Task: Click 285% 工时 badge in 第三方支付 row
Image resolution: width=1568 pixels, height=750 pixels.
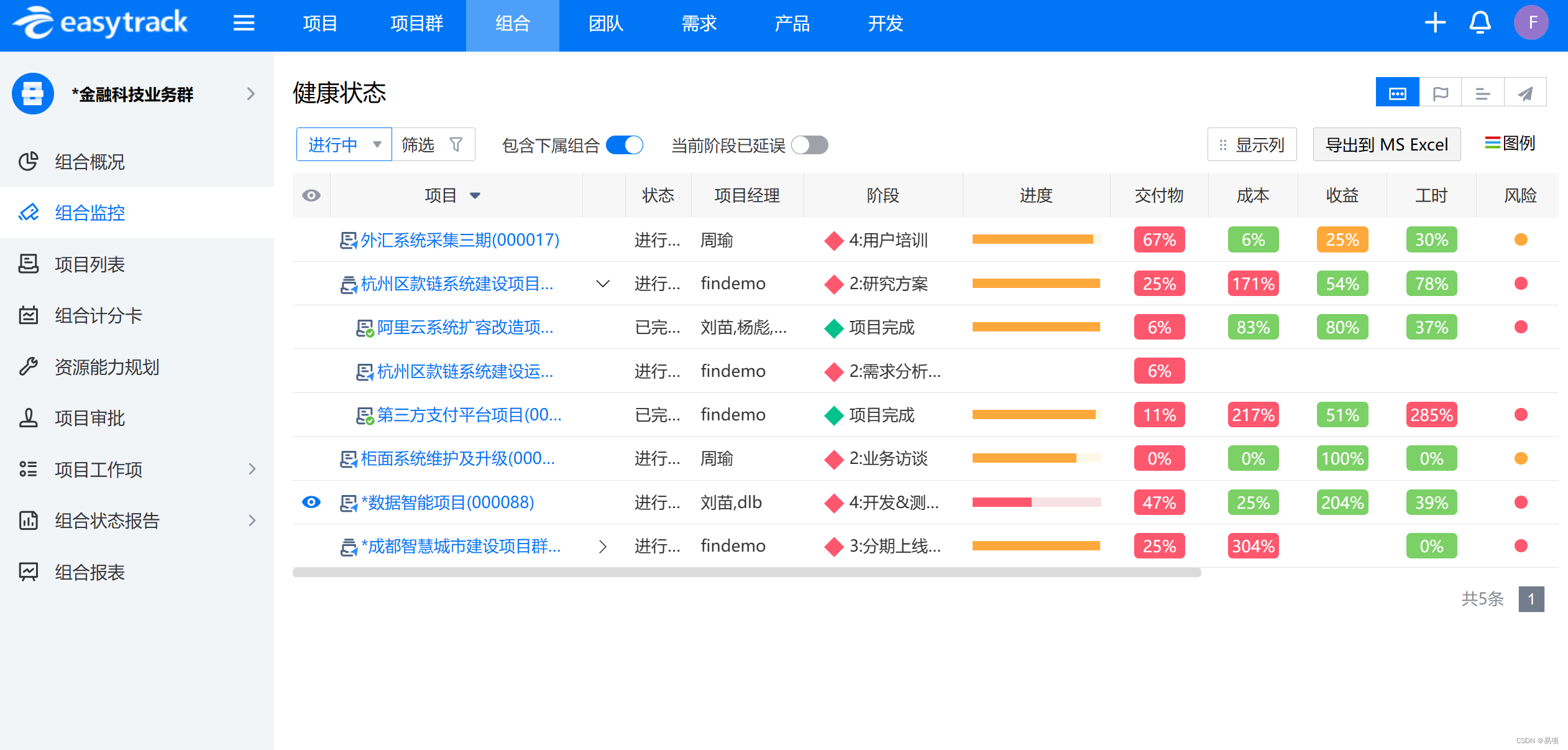Action: click(1431, 415)
